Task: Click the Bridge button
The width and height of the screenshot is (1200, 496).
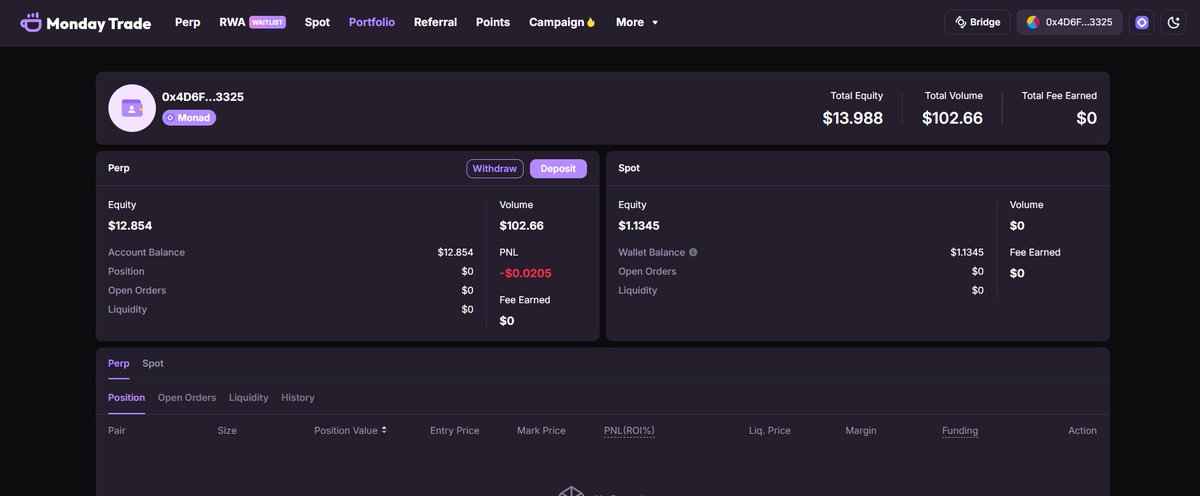Action: [x=977, y=22]
